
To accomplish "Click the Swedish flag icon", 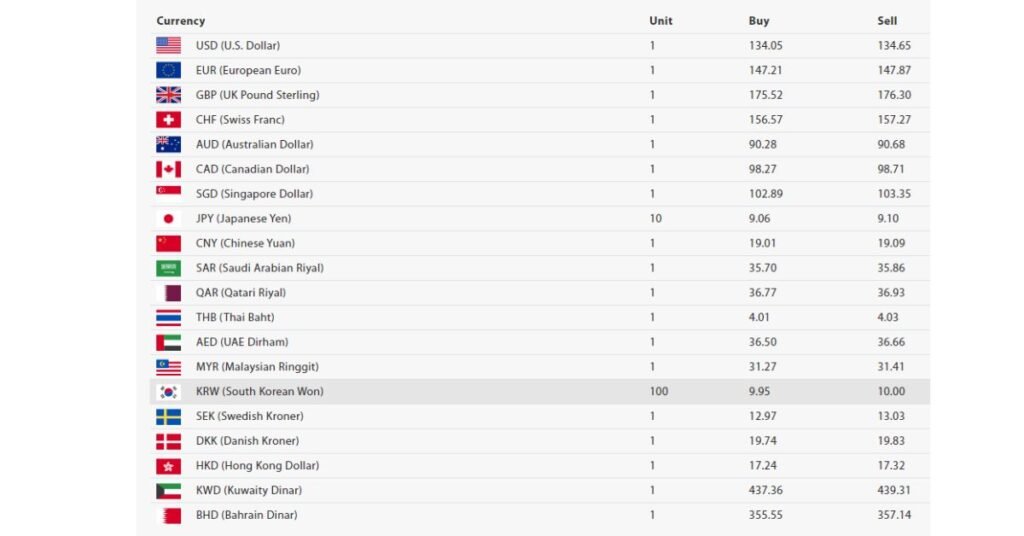I will point(168,417).
